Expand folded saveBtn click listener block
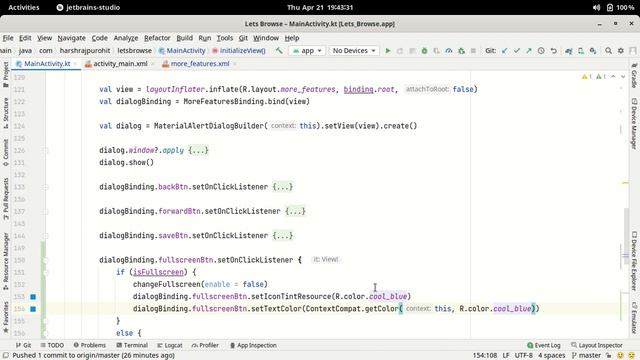The image size is (640, 360). click(283, 236)
